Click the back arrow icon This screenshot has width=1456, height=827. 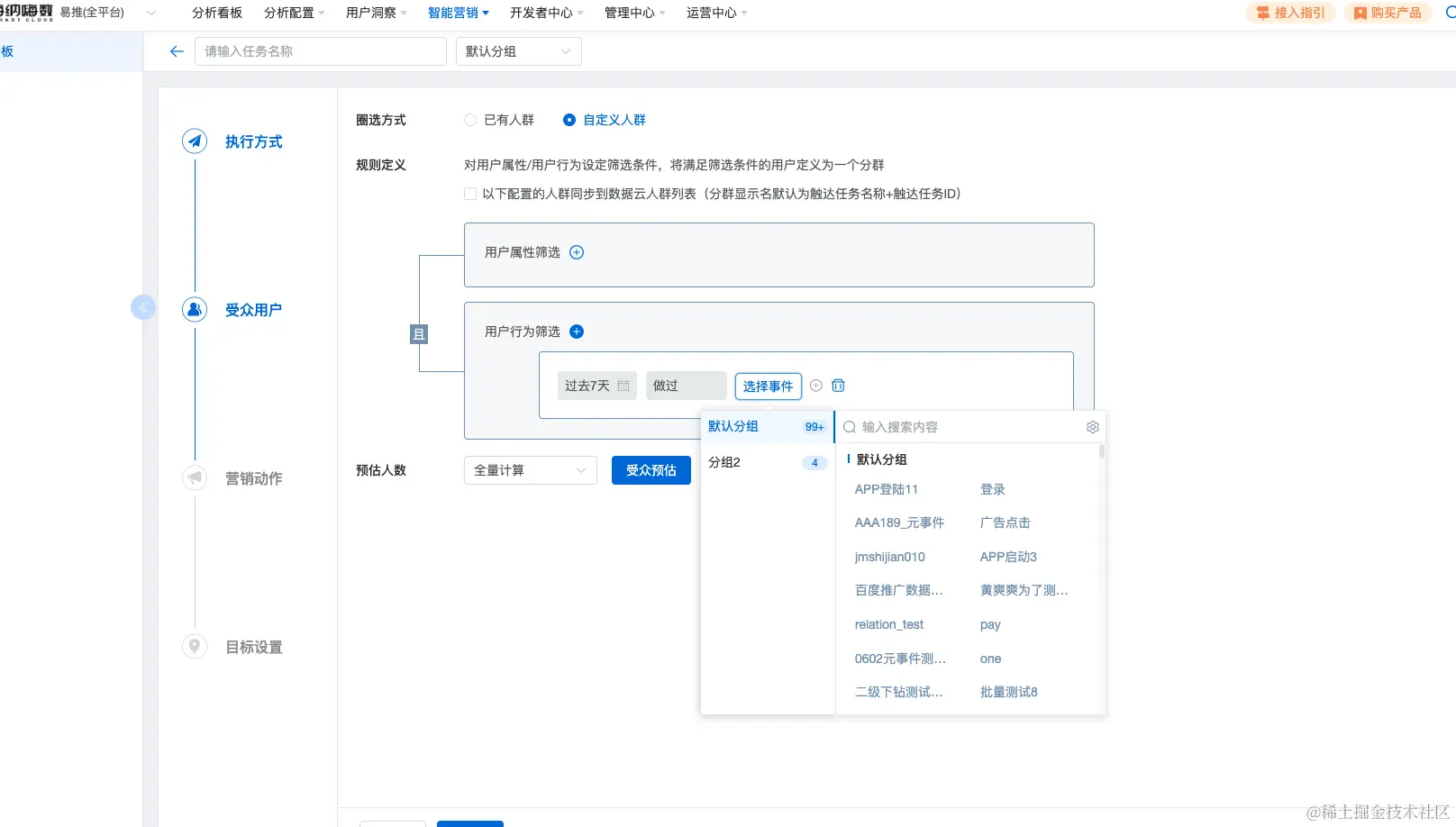[x=177, y=51]
